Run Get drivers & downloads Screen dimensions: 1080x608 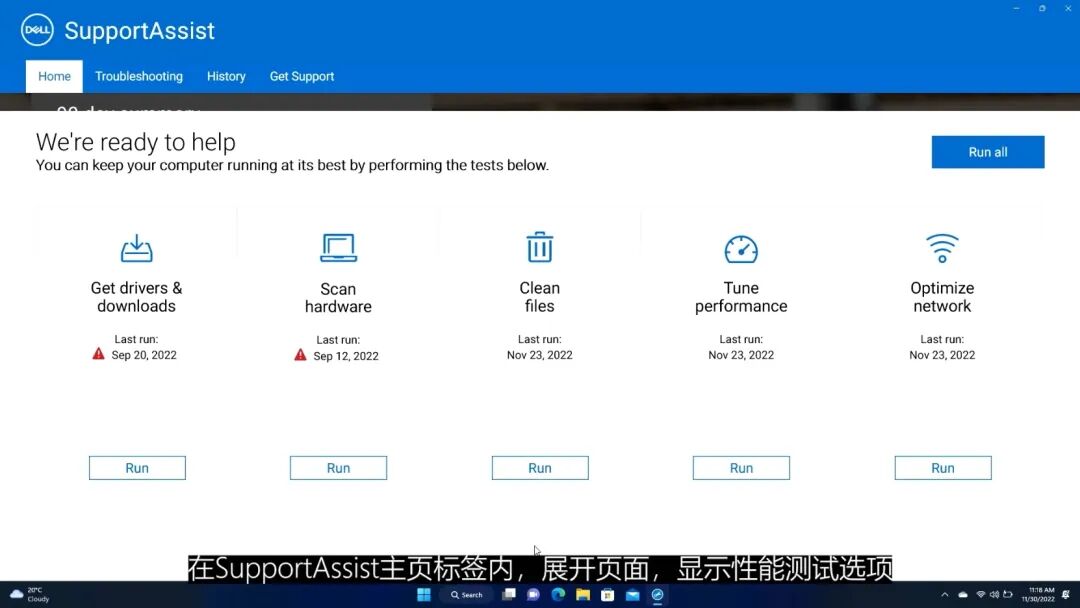(137, 468)
